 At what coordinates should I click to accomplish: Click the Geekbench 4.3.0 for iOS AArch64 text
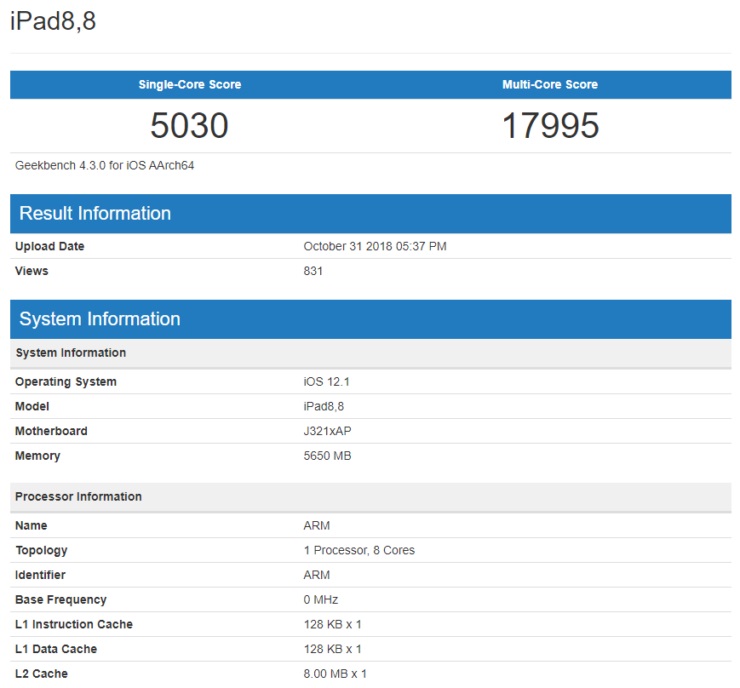pyautogui.click(x=105, y=165)
